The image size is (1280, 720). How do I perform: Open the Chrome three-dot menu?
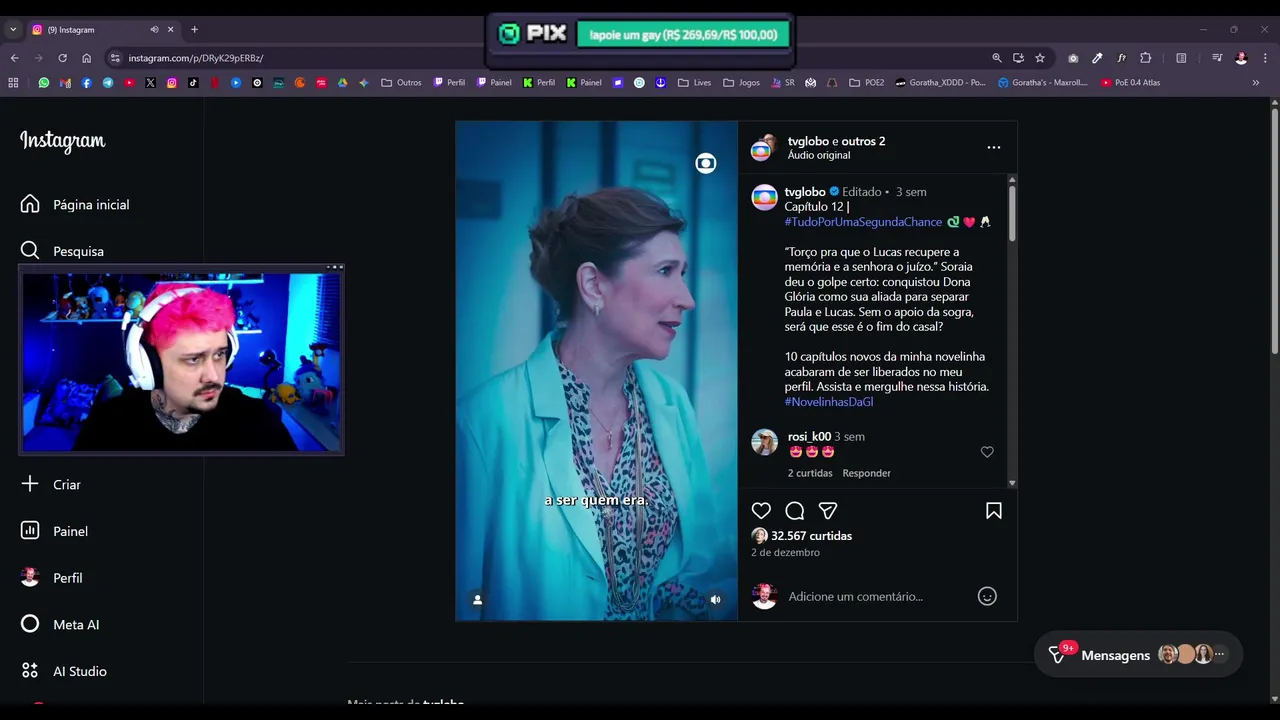(1265, 58)
